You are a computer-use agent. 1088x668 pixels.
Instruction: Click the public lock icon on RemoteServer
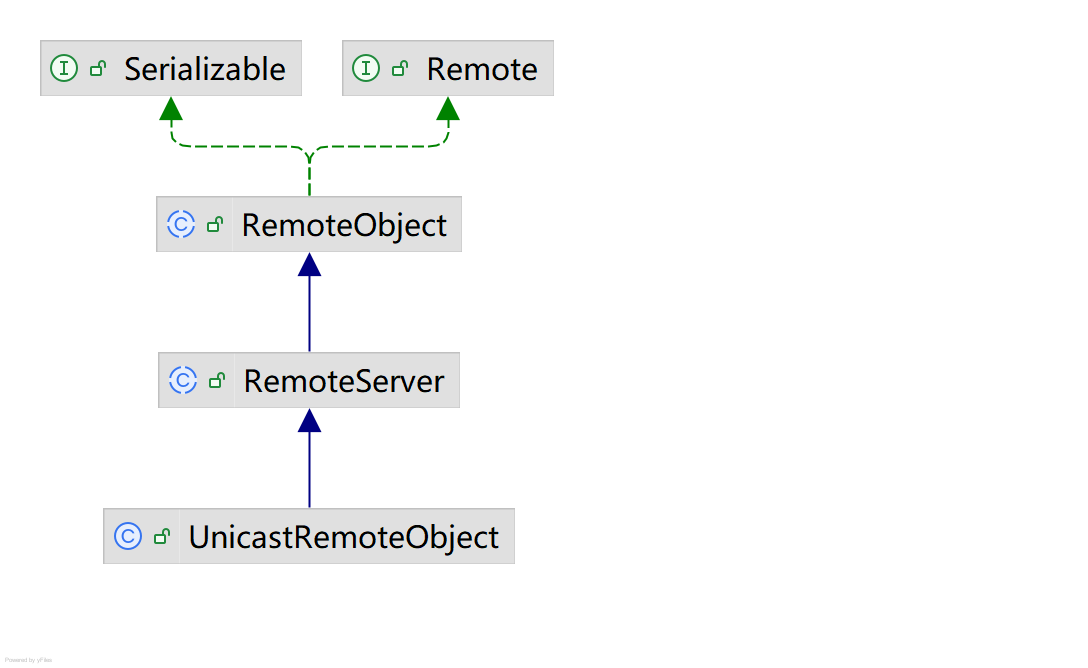tap(217, 381)
